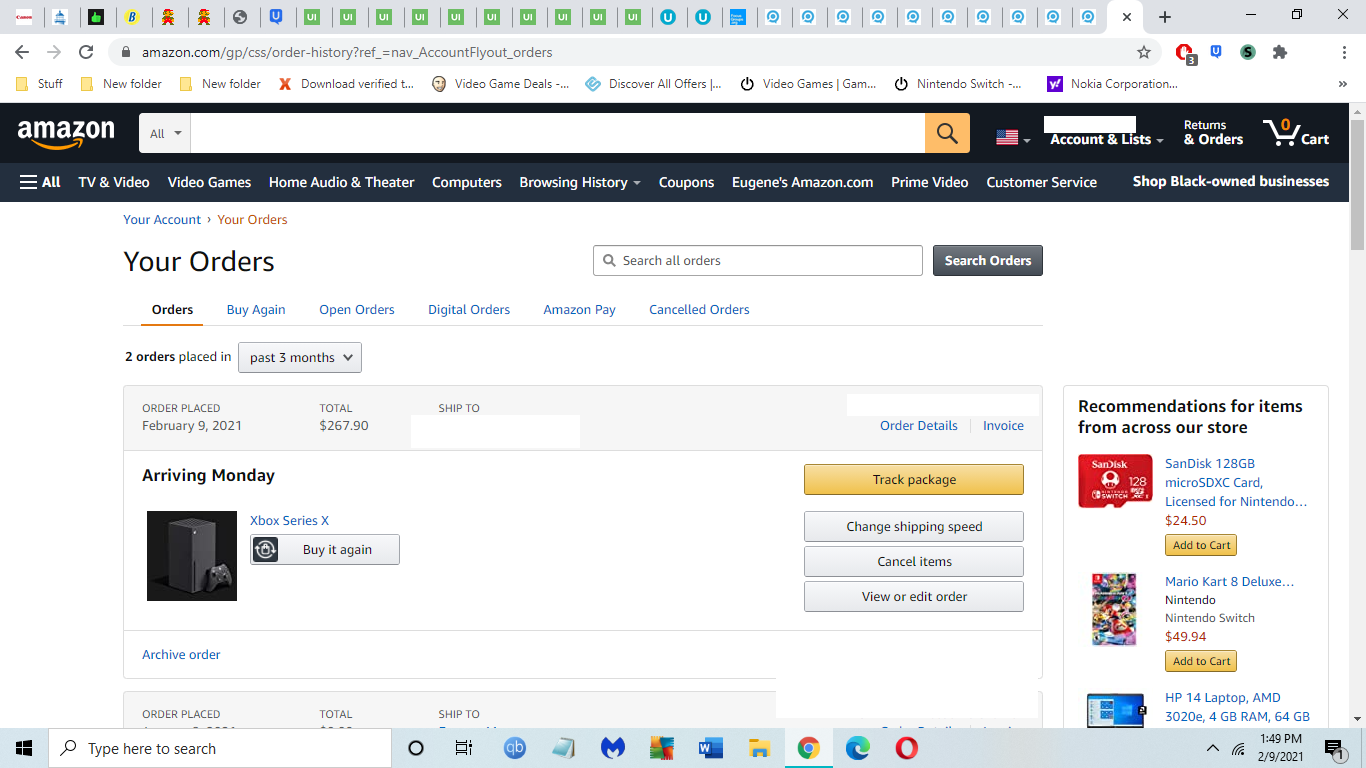Screen dimensions: 1366x768
Task: Open Task View on the taskbar
Action: 464,748
